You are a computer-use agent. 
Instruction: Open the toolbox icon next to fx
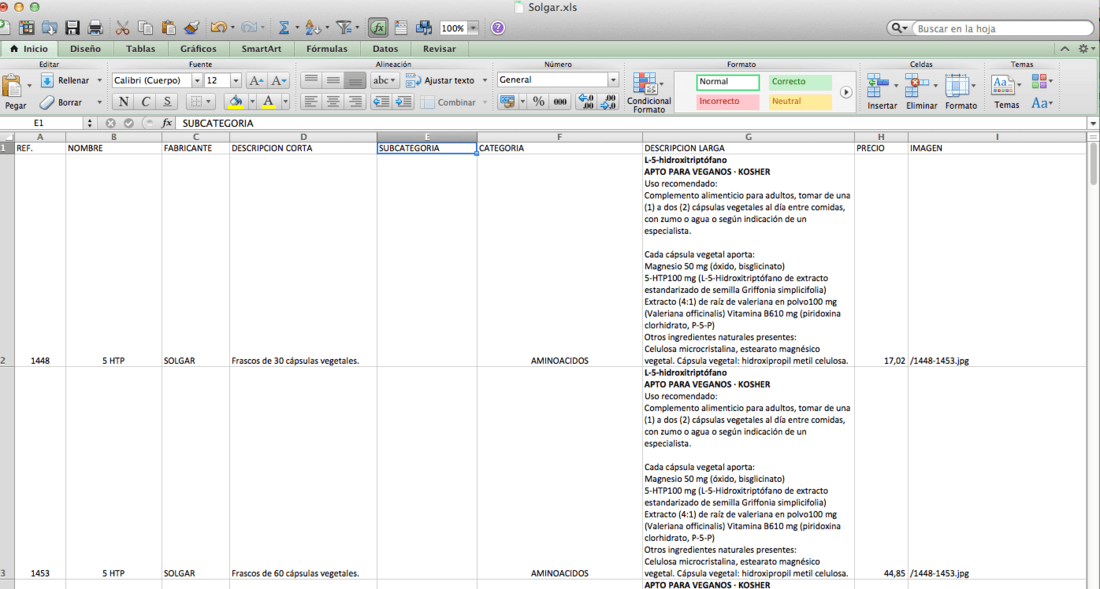coord(401,28)
